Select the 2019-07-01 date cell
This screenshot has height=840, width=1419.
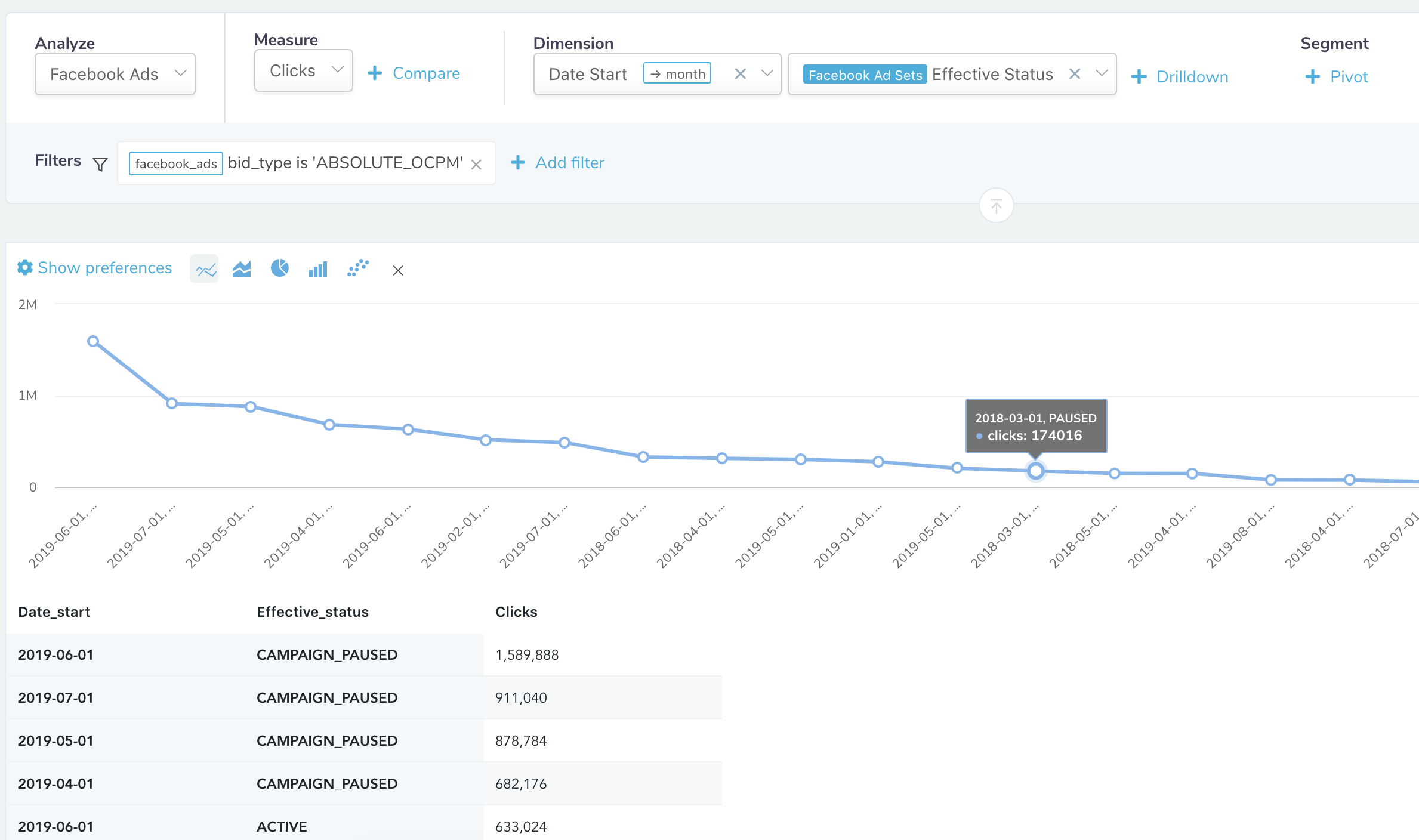click(x=125, y=698)
